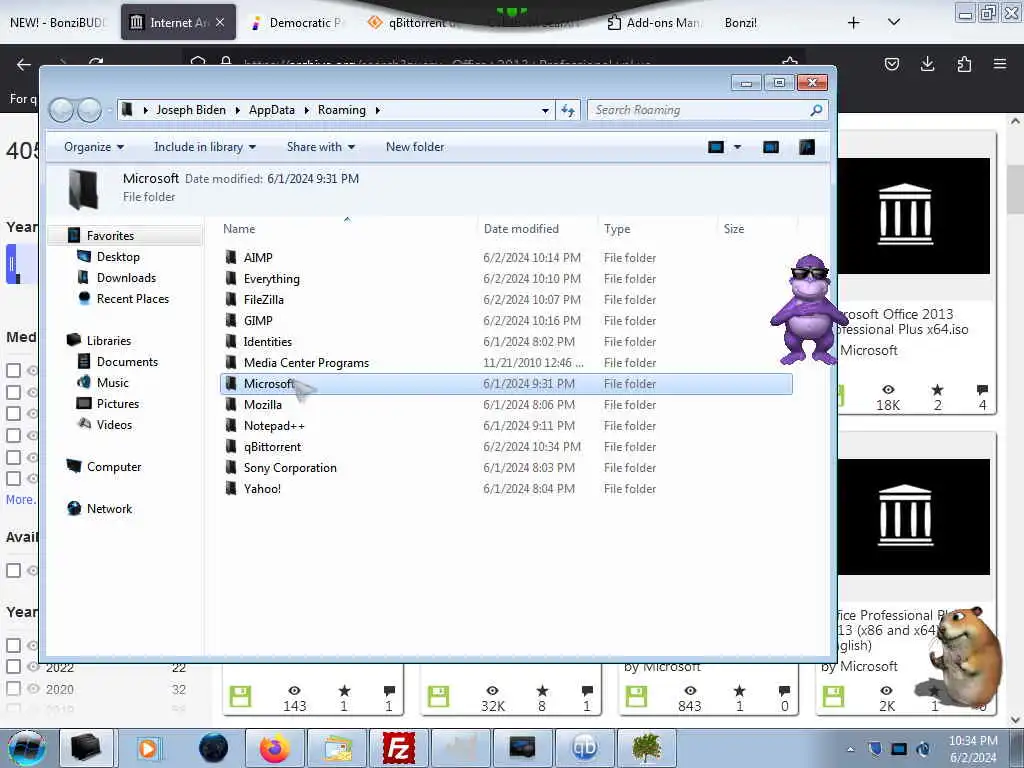The width and height of the screenshot is (1024, 768).
Task: Open the Share with dropdown
Action: [321, 147]
